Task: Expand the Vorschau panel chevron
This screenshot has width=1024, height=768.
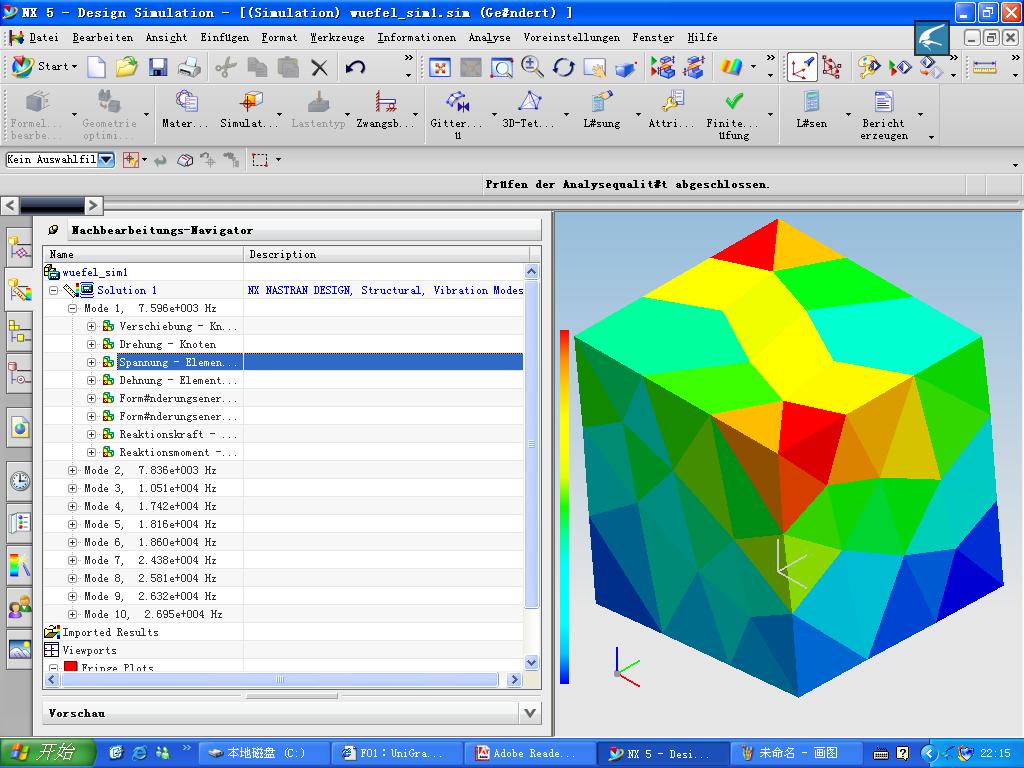Action: (x=530, y=713)
